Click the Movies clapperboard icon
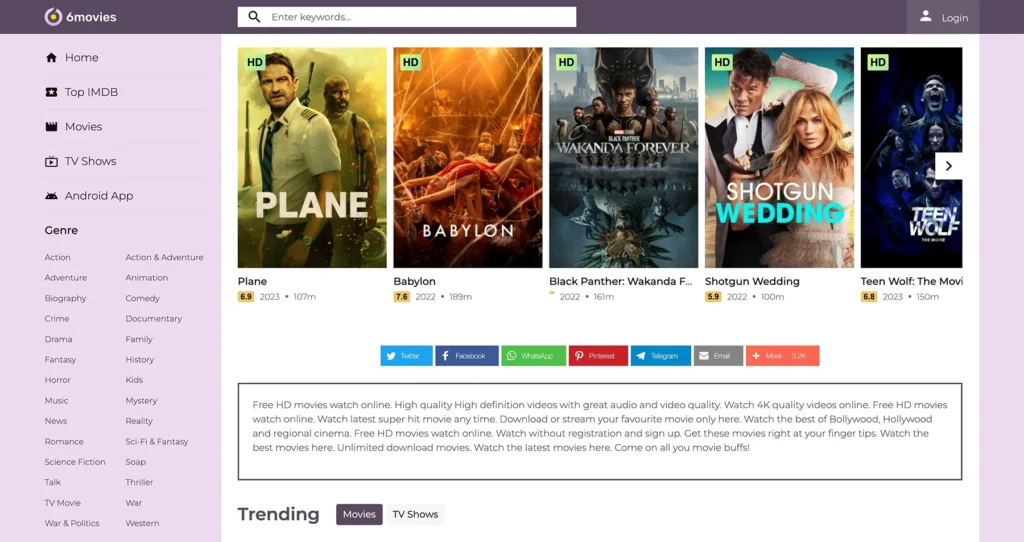The image size is (1024, 542). click(52, 127)
